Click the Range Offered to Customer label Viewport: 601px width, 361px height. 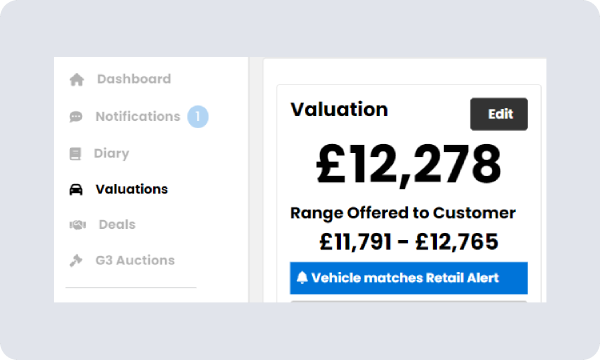[x=403, y=213]
